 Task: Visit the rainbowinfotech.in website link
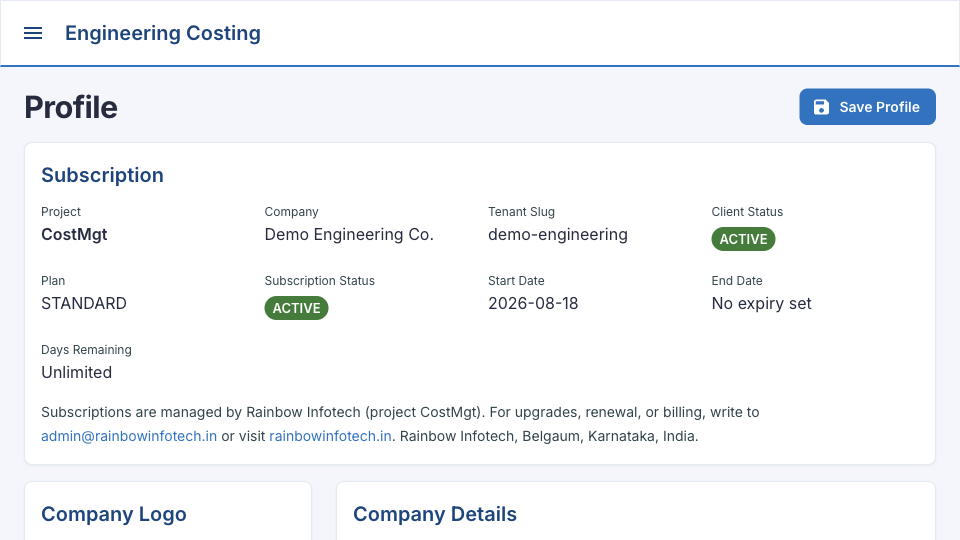point(331,436)
